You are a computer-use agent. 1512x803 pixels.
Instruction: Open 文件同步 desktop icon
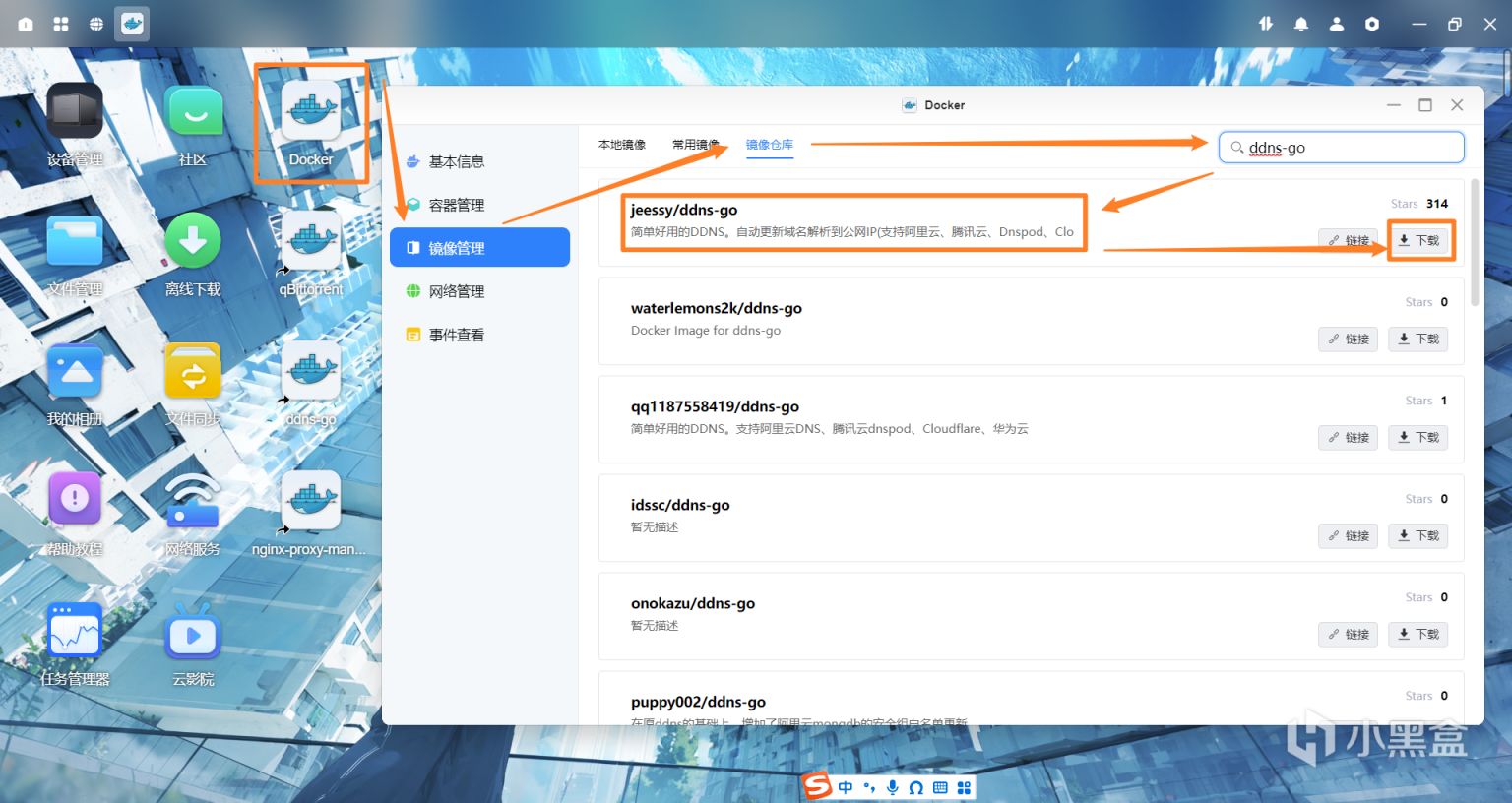tap(193, 384)
